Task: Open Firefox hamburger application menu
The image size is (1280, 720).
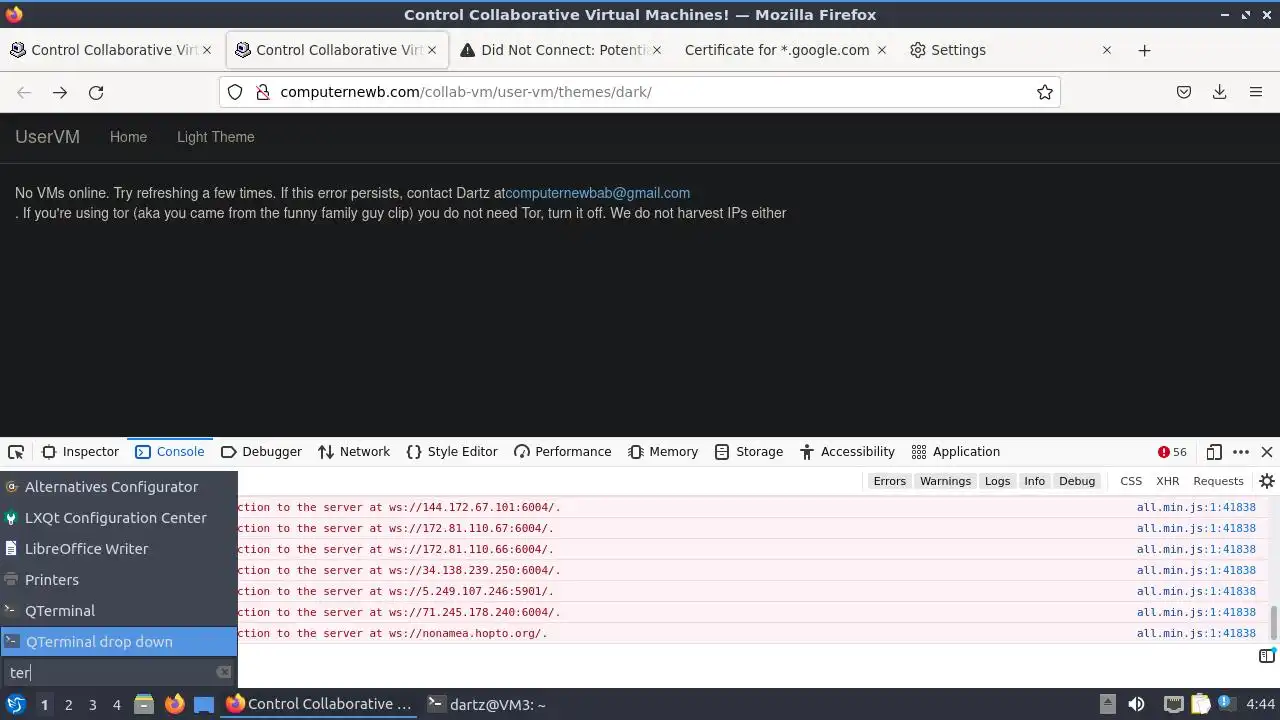Action: 1256,92
